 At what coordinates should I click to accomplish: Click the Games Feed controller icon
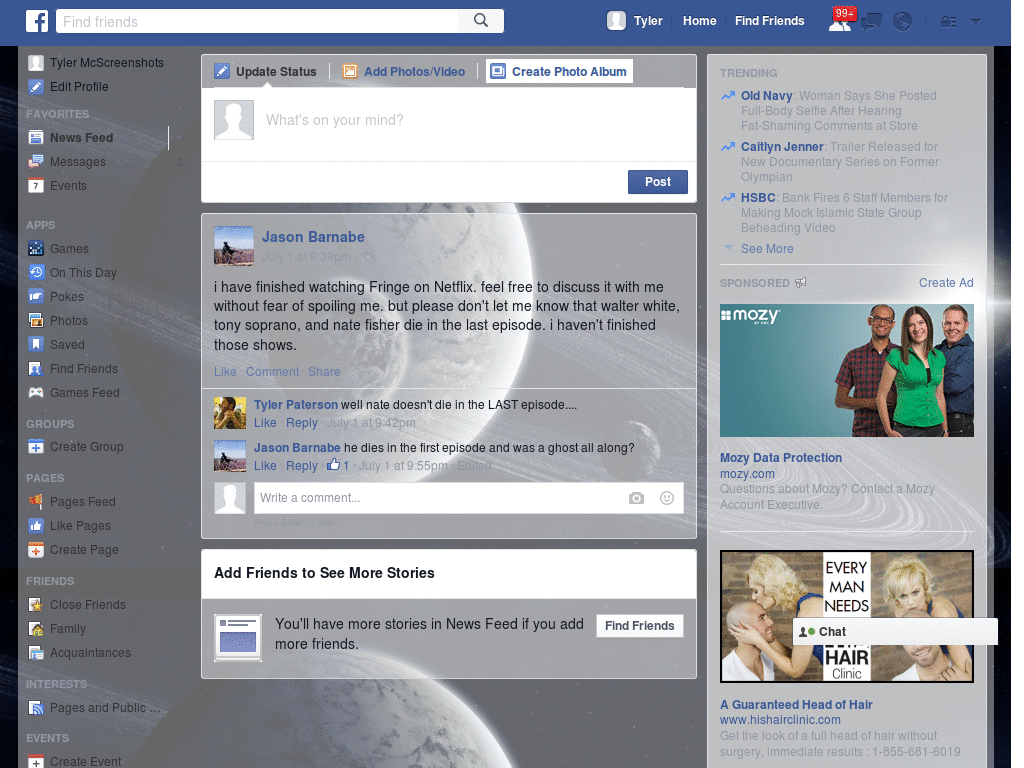click(x=36, y=392)
